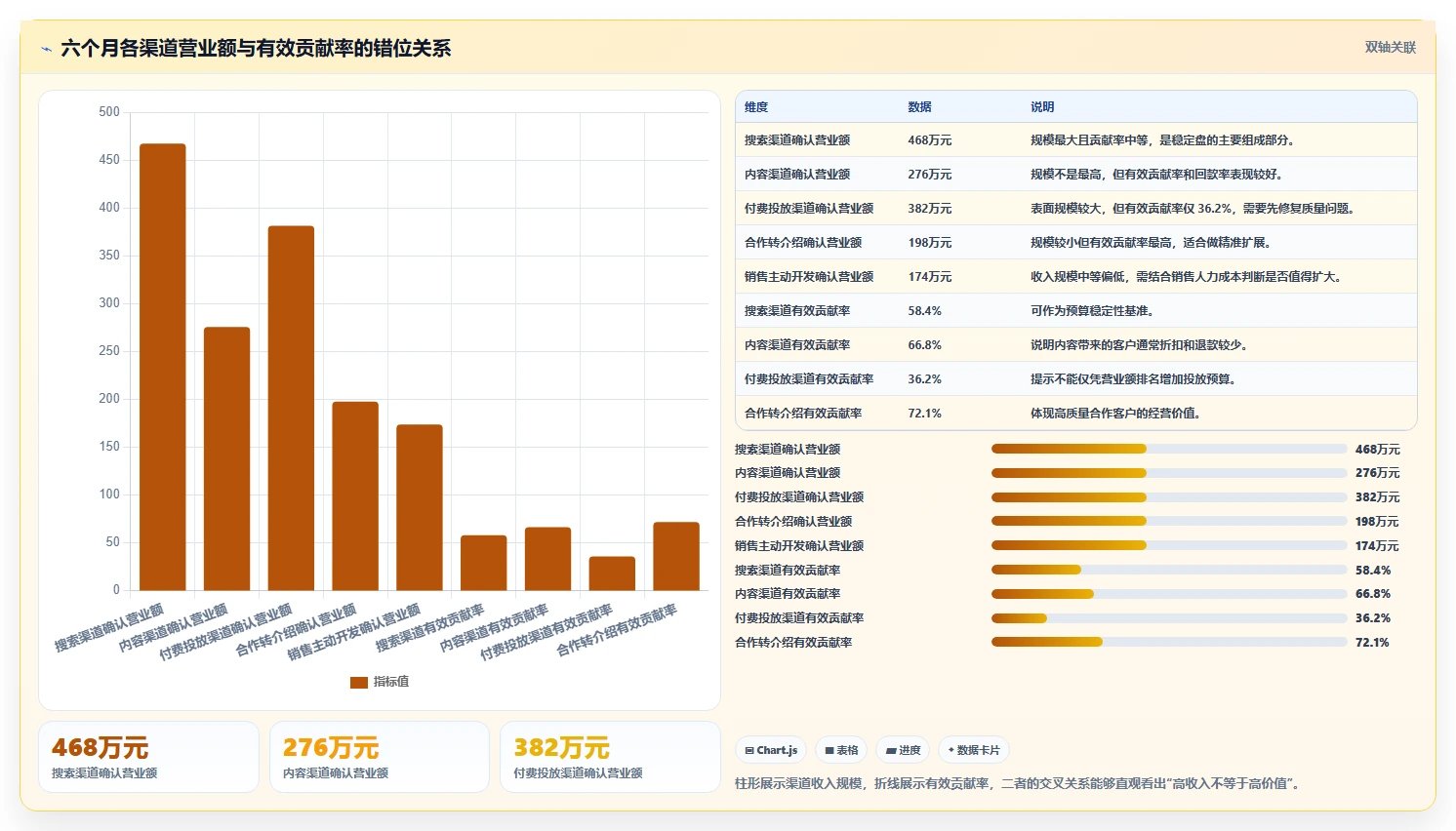
Task: Click the progress bar for 合作转介绍有效贡献率
Action: [x=1169, y=642]
